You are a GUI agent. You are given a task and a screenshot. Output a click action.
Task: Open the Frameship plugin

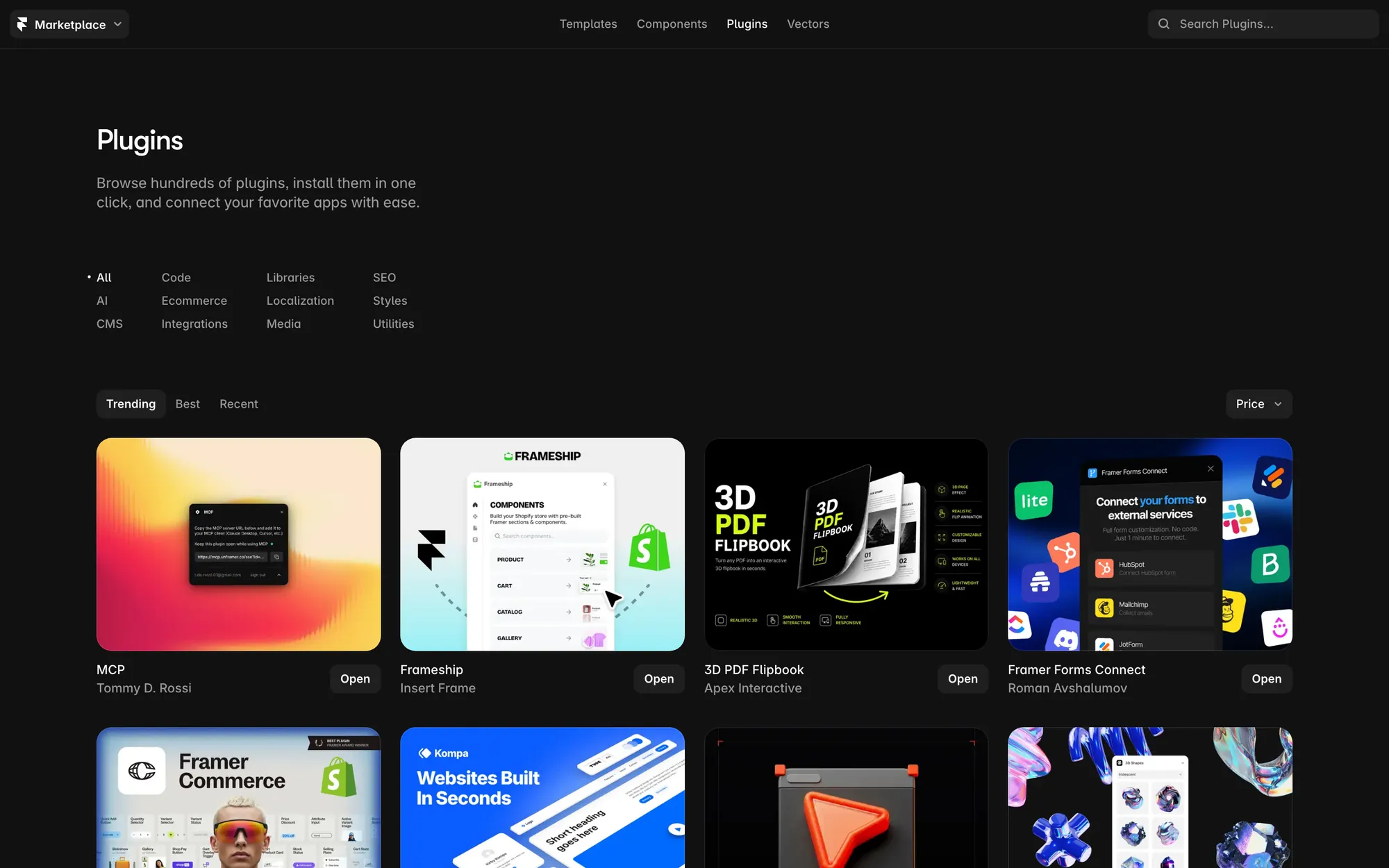pos(658,679)
